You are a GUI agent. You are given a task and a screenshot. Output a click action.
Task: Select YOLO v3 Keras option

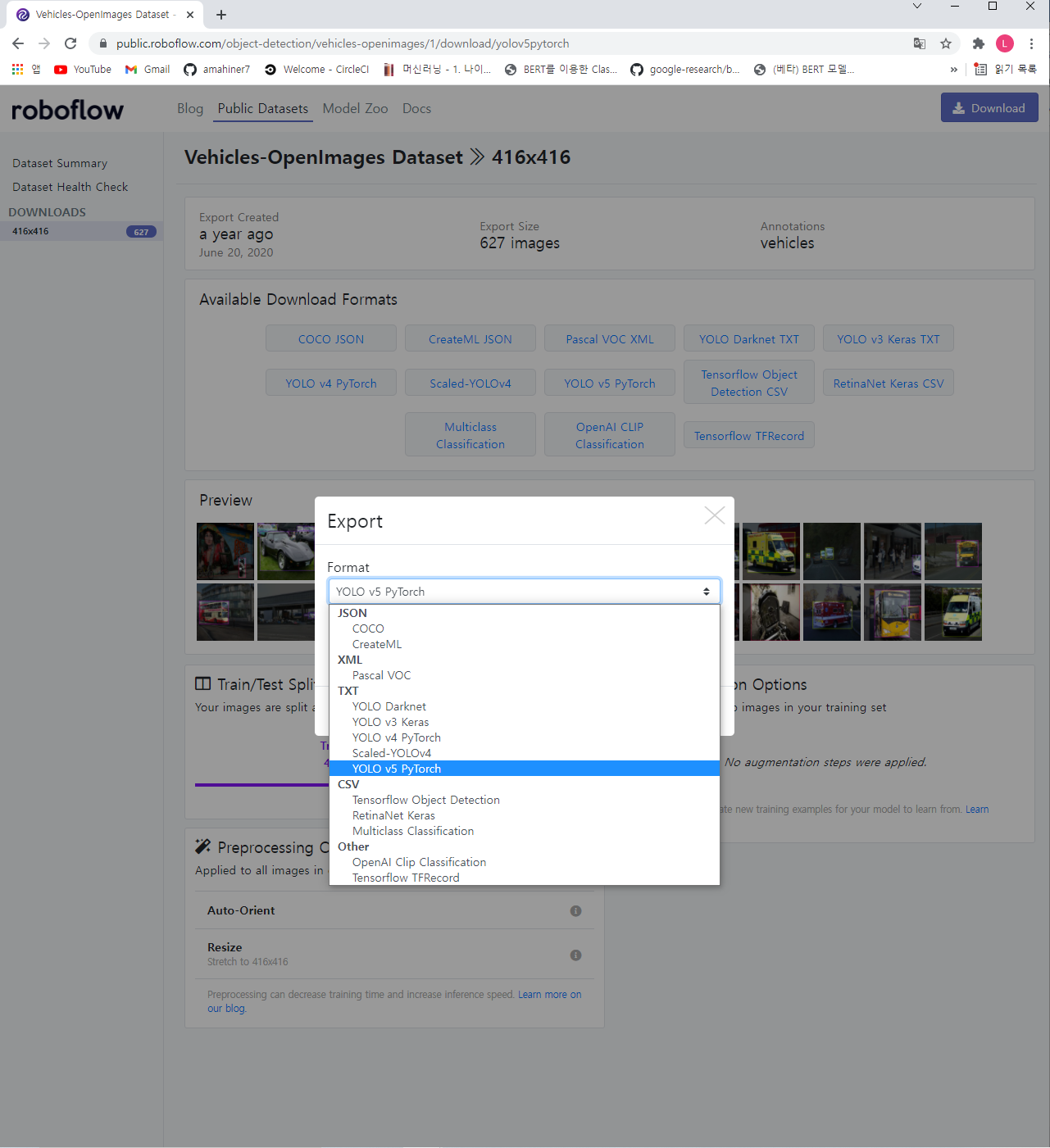(x=525, y=722)
